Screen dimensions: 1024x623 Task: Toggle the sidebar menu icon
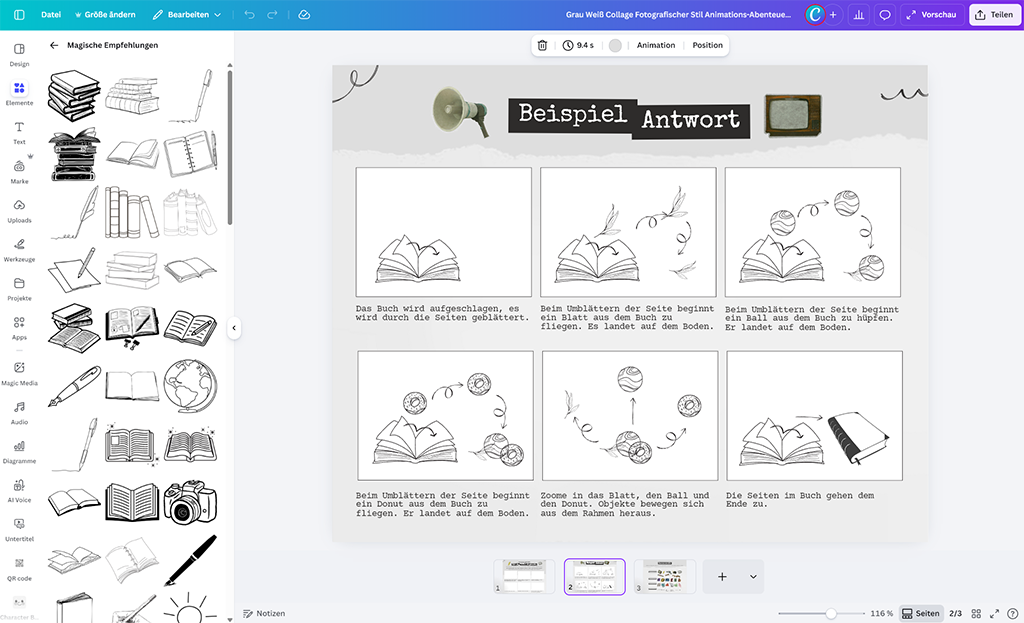click(19, 14)
